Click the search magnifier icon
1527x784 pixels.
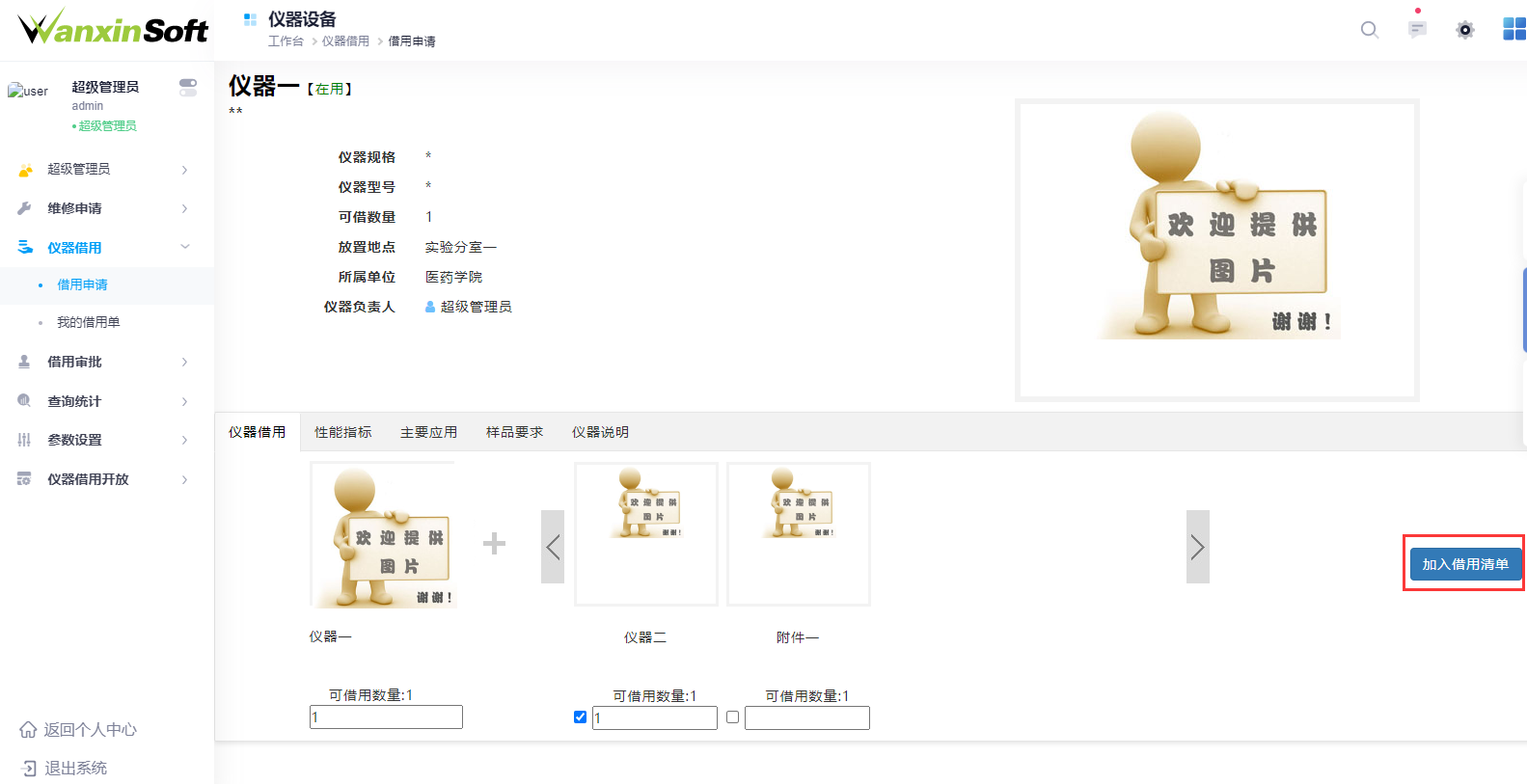[1369, 30]
